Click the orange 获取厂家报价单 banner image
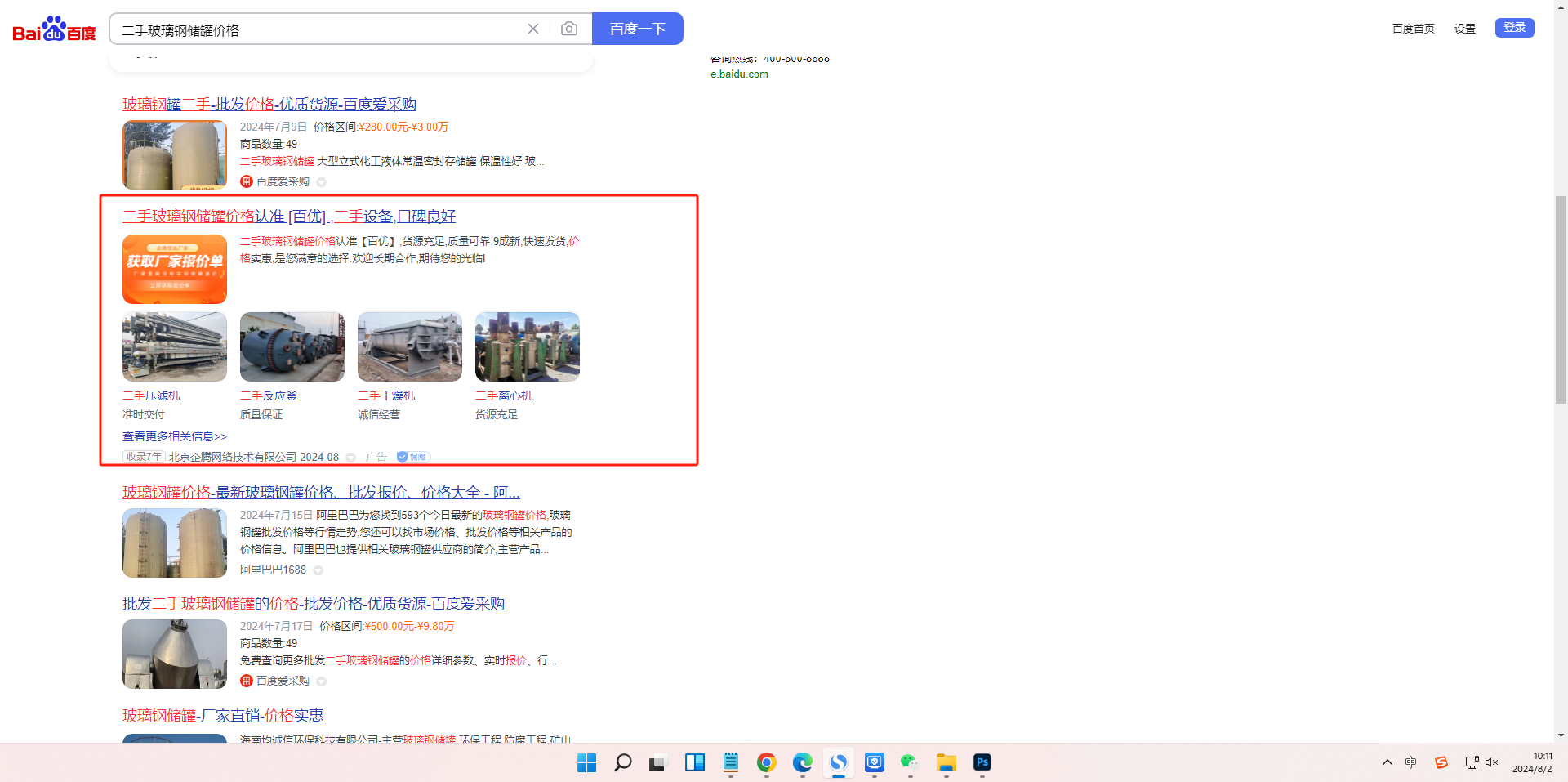1568x782 pixels. pos(175,269)
